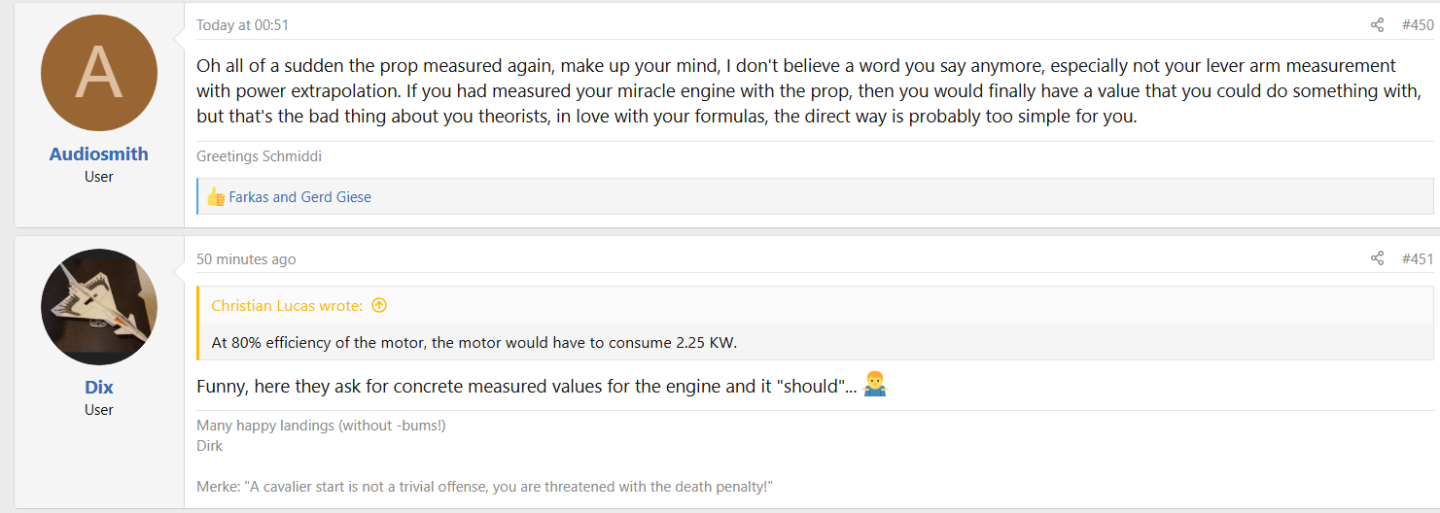Image resolution: width=1440 pixels, height=513 pixels.
Task: Click the facepalm emoji in Dix's post
Action: [874, 385]
